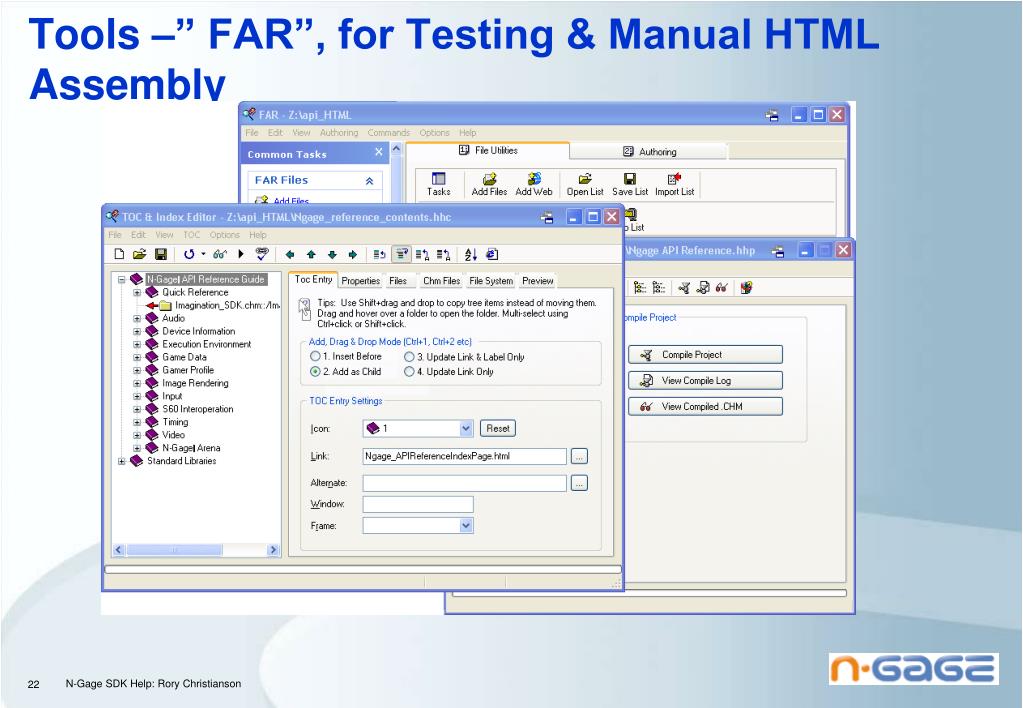Switch to the Chm Files tab
1023x708 pixels.
click(x=441, y=281)
